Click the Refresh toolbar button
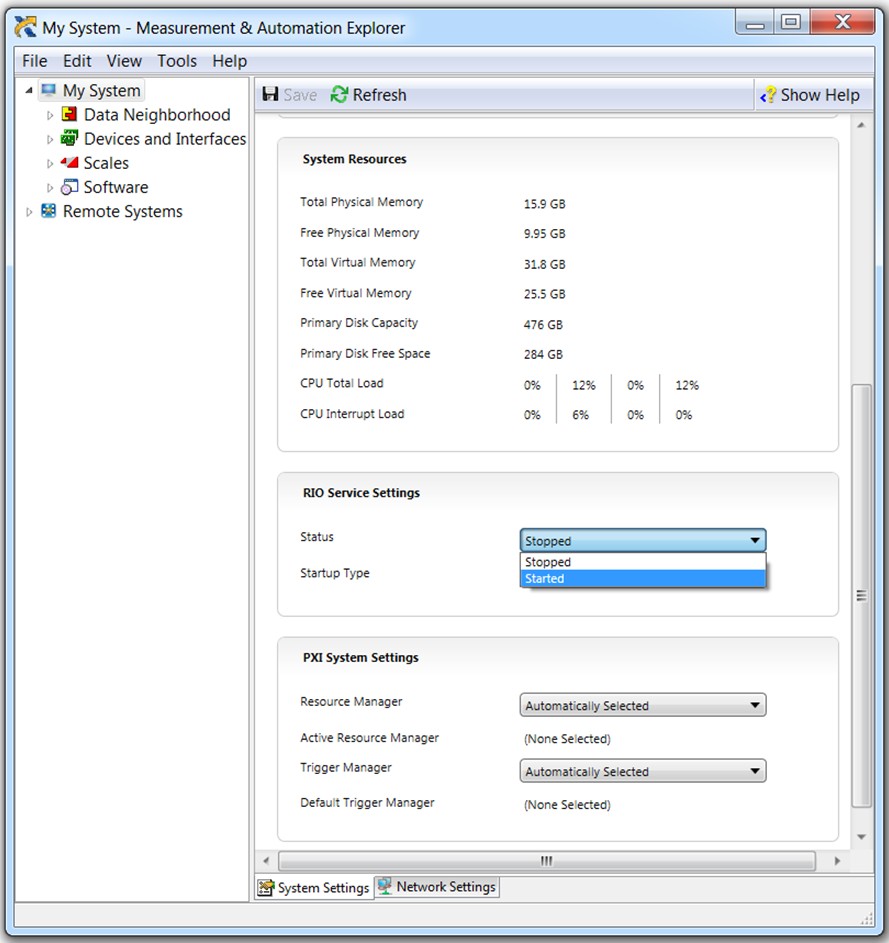889x943 pixels. [x=368, y=95]
